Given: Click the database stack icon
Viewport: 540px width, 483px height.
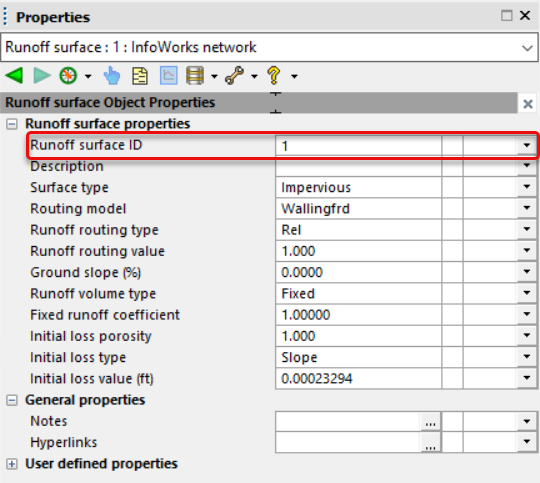Looking at the screenshot, I should click(x=195, y=75).
